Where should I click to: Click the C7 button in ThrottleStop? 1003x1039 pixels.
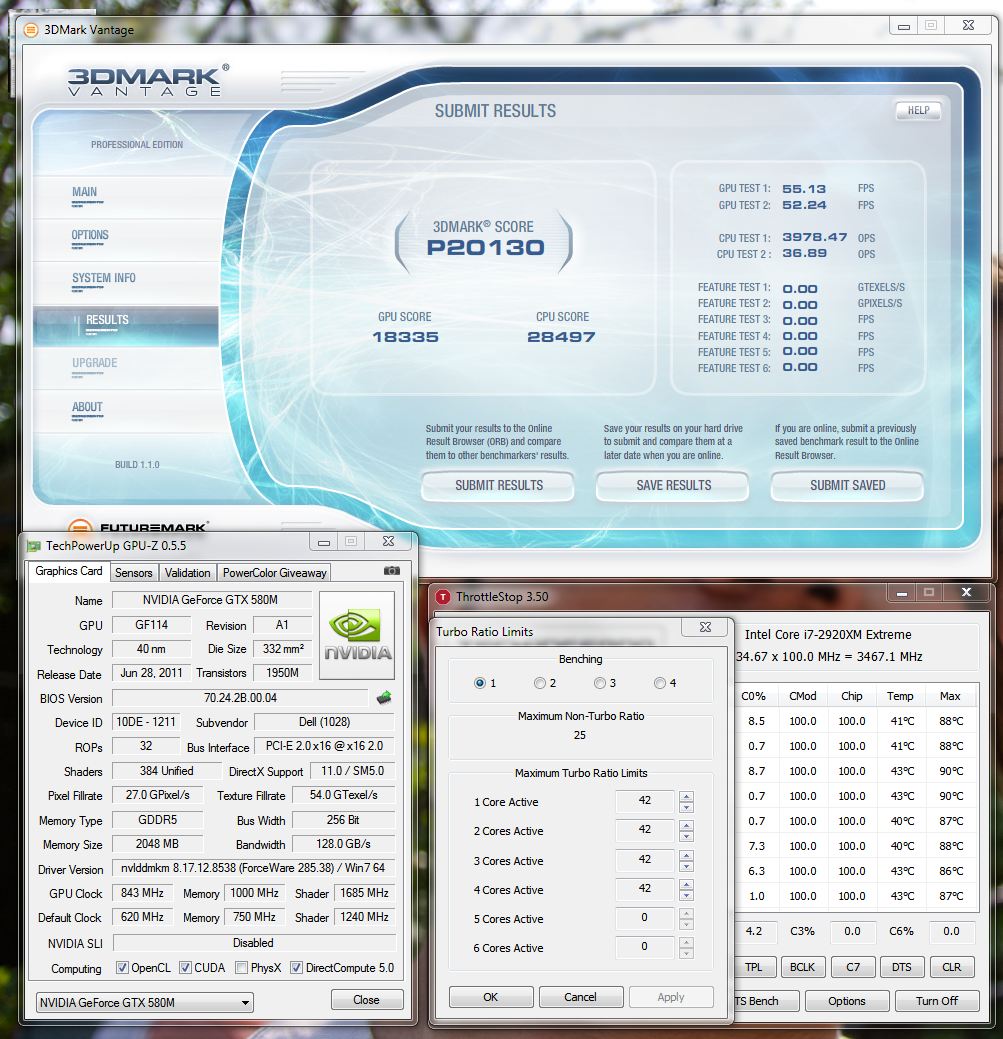[853, 967]
